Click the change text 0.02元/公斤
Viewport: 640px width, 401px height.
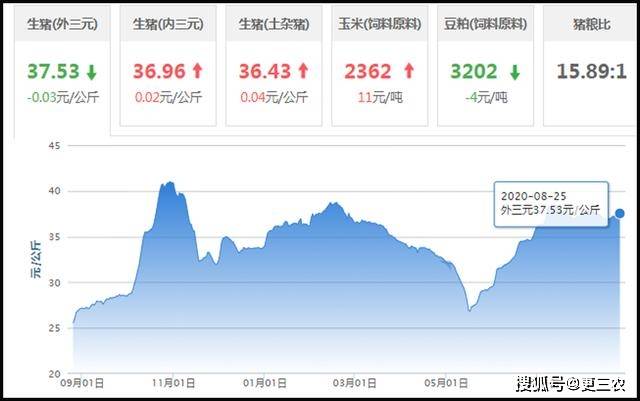coord(168,97)
